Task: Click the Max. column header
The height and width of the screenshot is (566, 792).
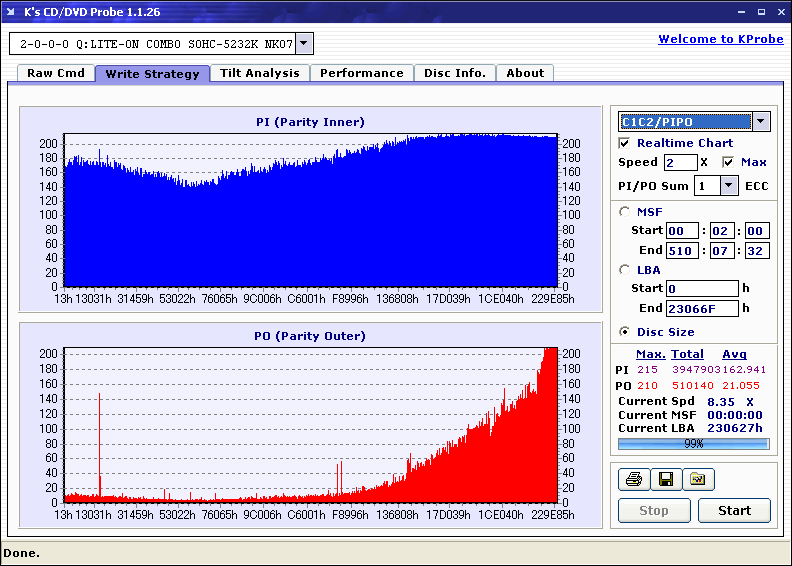Action: click(x=651, y=354)
